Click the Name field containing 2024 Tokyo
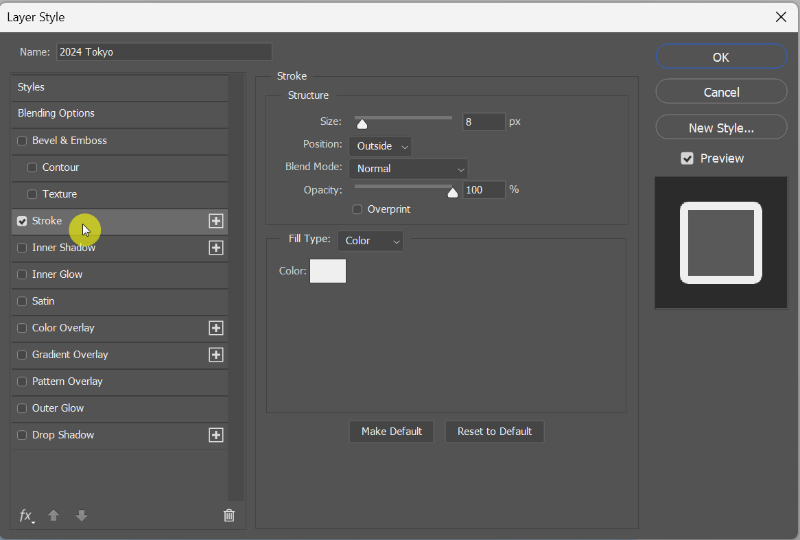Viewport: 800px width, 540px height. (164, 52)
